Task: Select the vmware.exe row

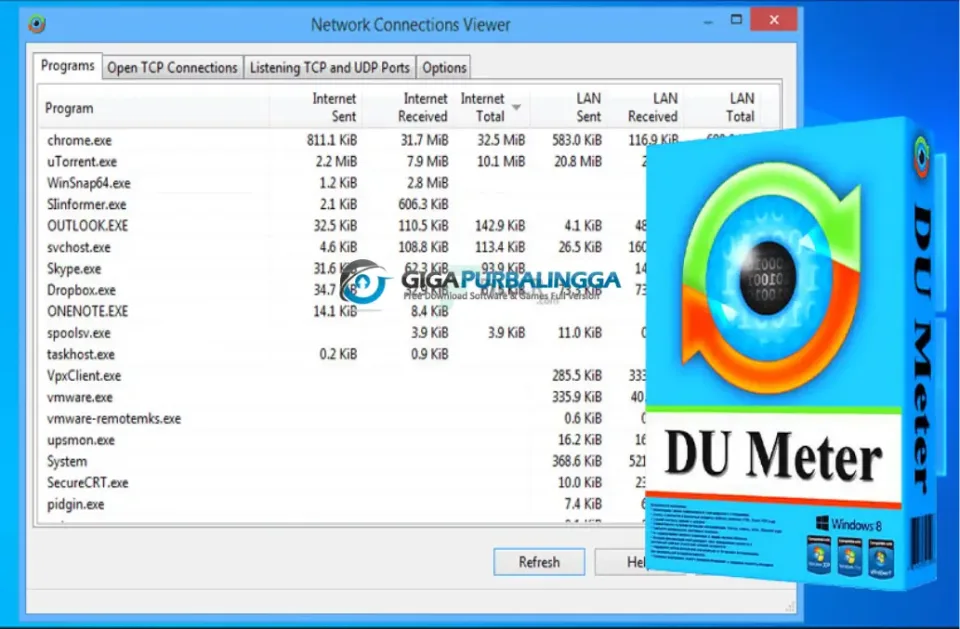Action: point(343,397)
